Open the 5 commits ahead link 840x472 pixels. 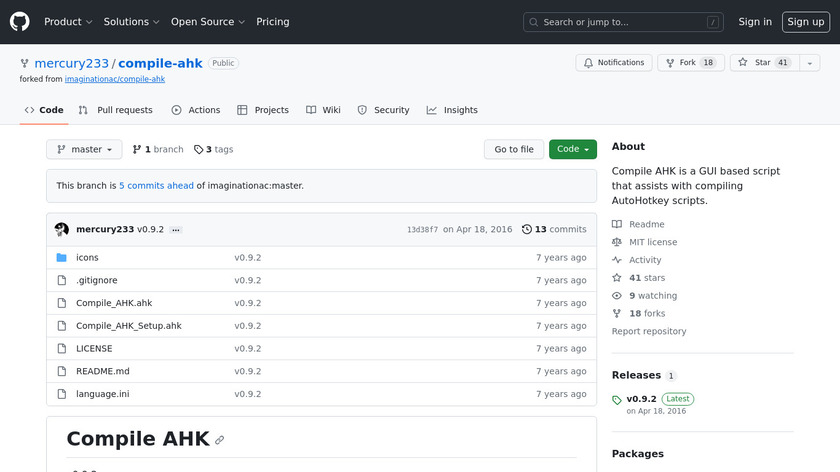(x=156, y=186)
